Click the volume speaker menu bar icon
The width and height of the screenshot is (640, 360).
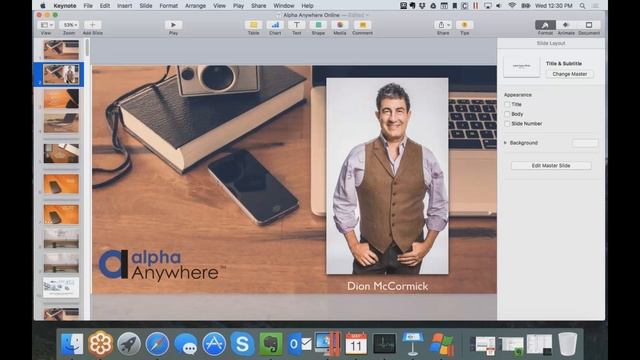[x=499, y=6]
